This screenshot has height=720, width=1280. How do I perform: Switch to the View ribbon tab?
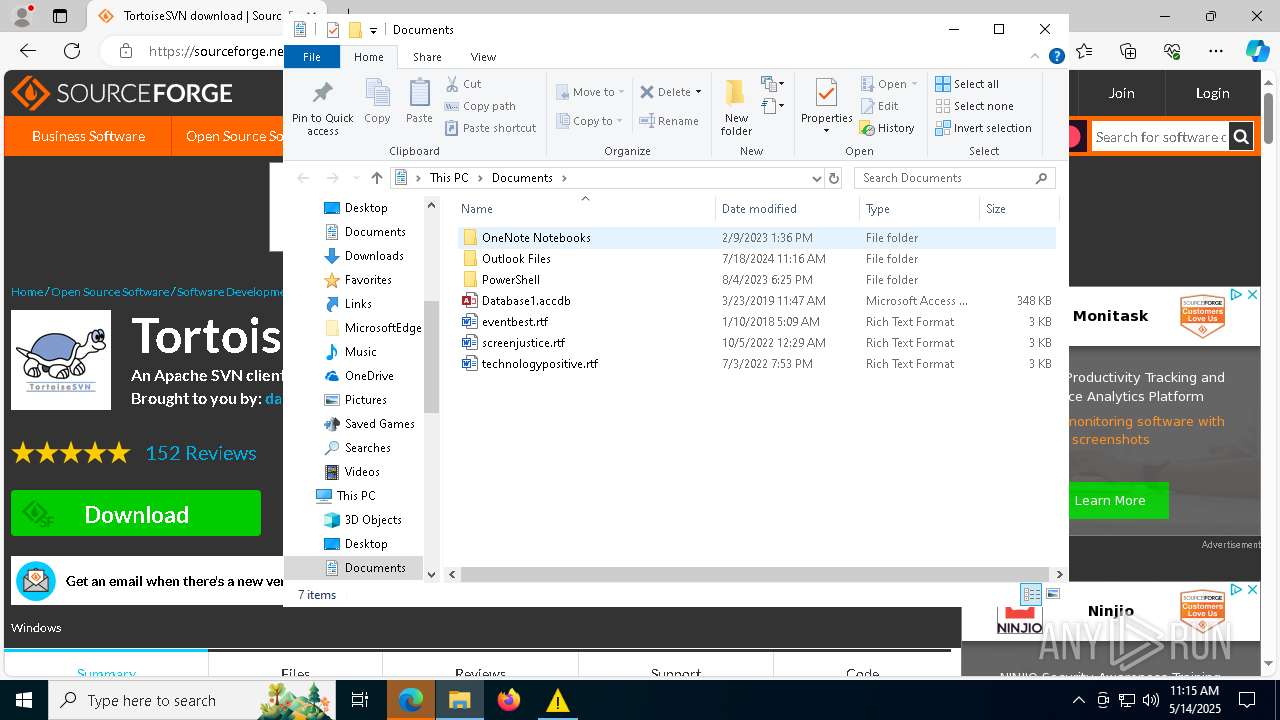[483, 57]
